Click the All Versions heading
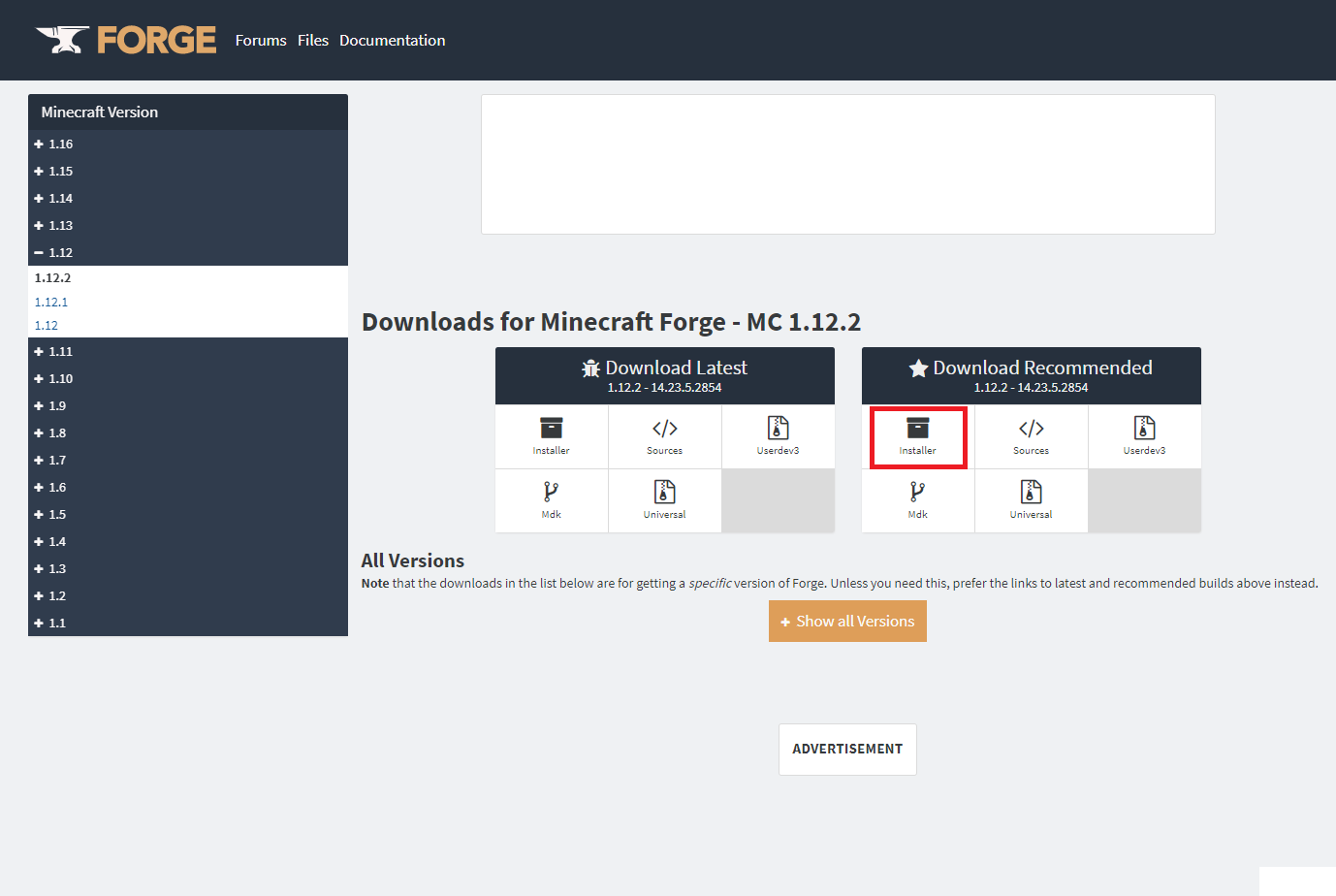This screenshot has height=896, width=1336. [413, 560]
